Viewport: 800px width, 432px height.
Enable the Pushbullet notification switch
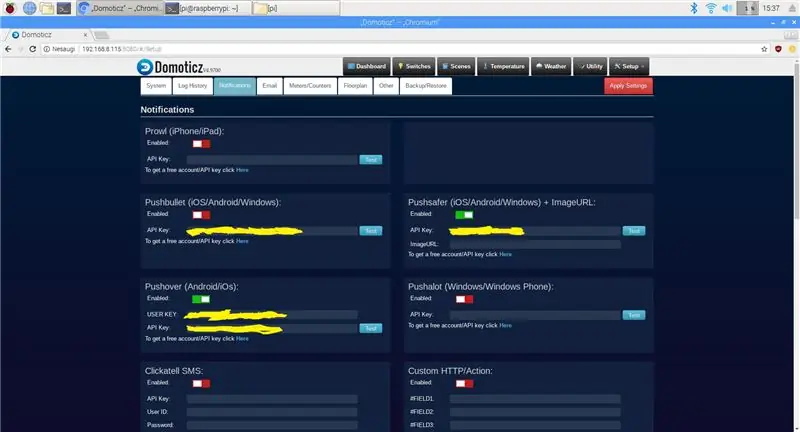click(201, 215)
